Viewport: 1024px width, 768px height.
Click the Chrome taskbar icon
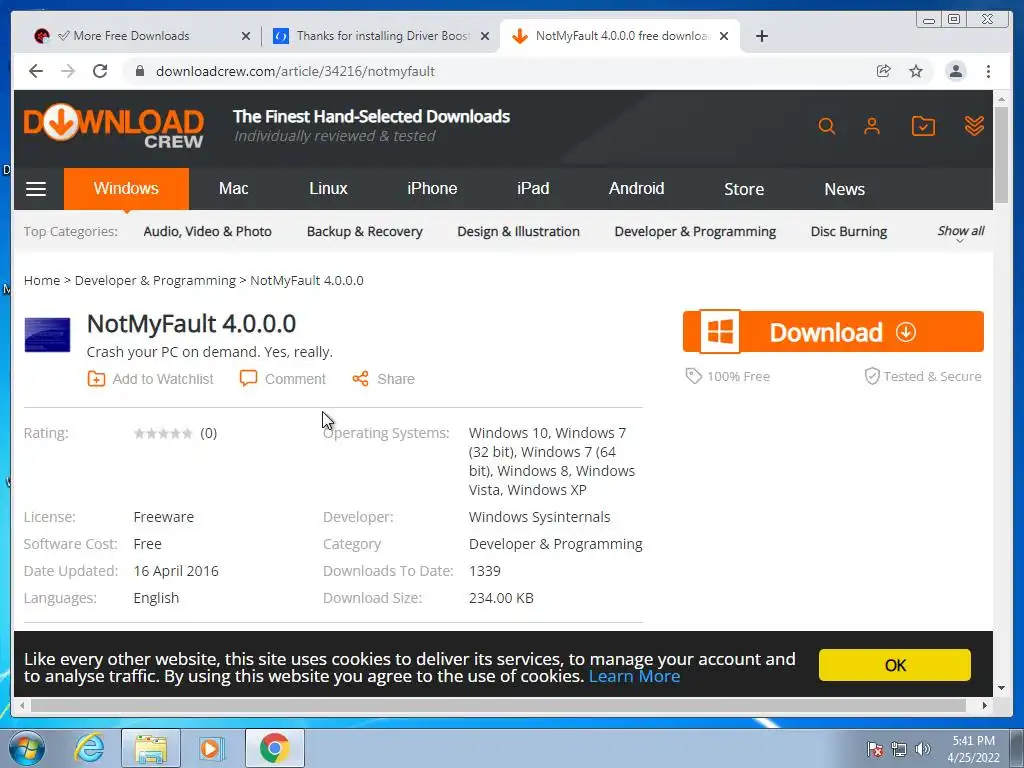pyautogui.click(x=274, y=748)
